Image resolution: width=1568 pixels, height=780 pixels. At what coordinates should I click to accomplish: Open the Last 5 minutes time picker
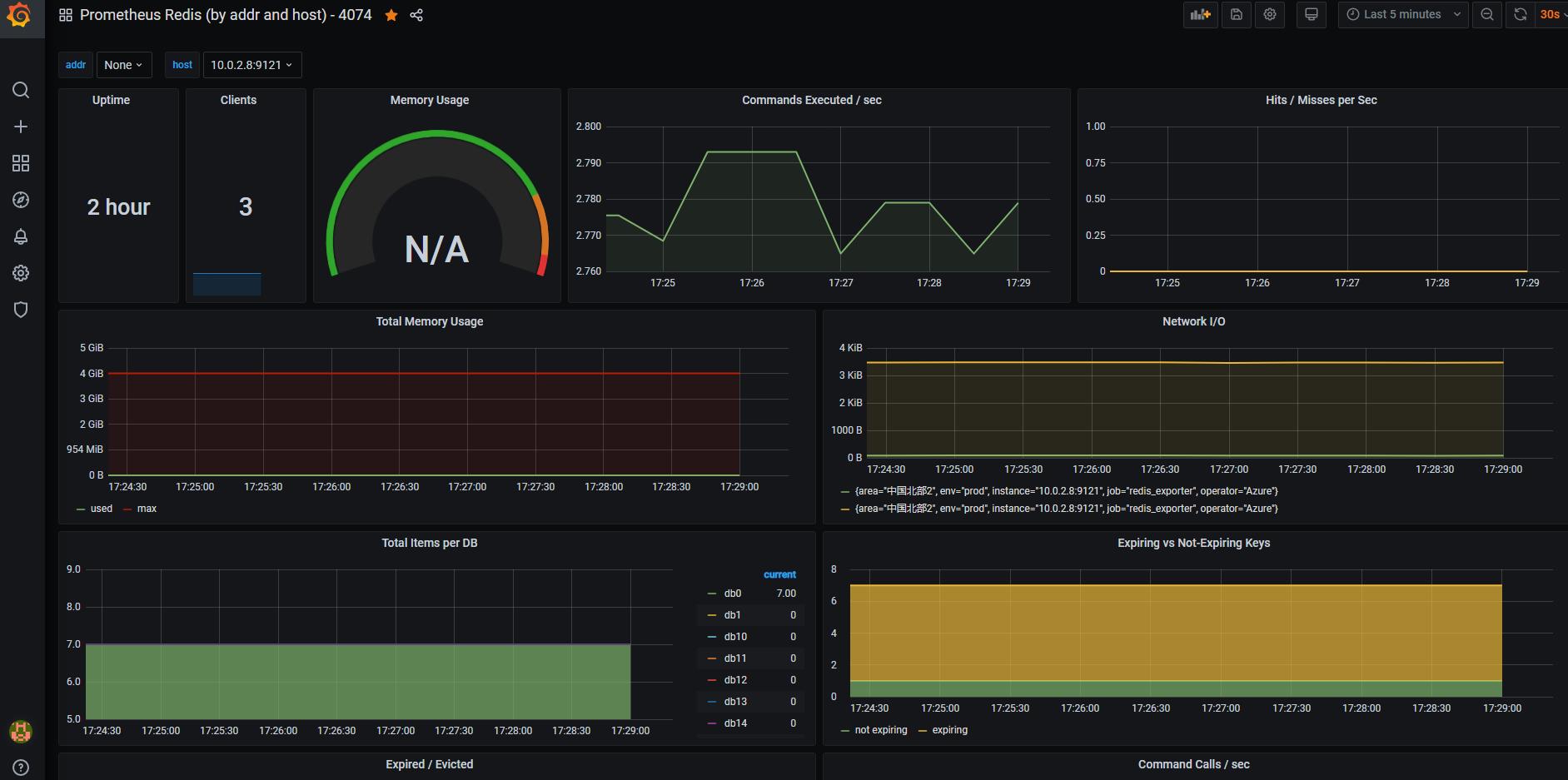[1403, 15]
